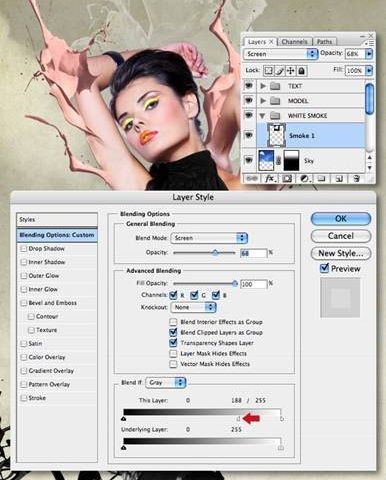Click the lock transparent pixels icon

pyautogui.click(x=268, y=71)
